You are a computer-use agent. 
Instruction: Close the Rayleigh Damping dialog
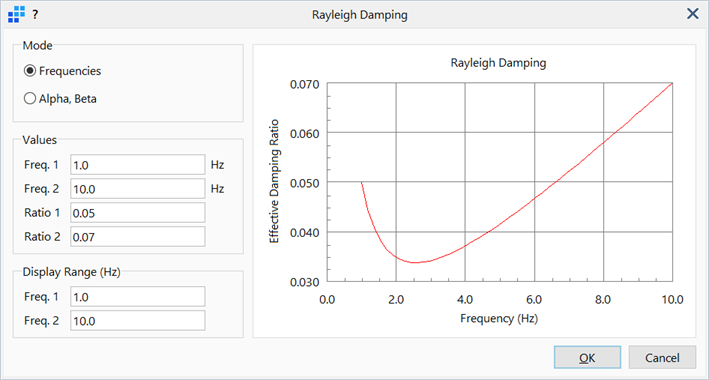point(692,14)
